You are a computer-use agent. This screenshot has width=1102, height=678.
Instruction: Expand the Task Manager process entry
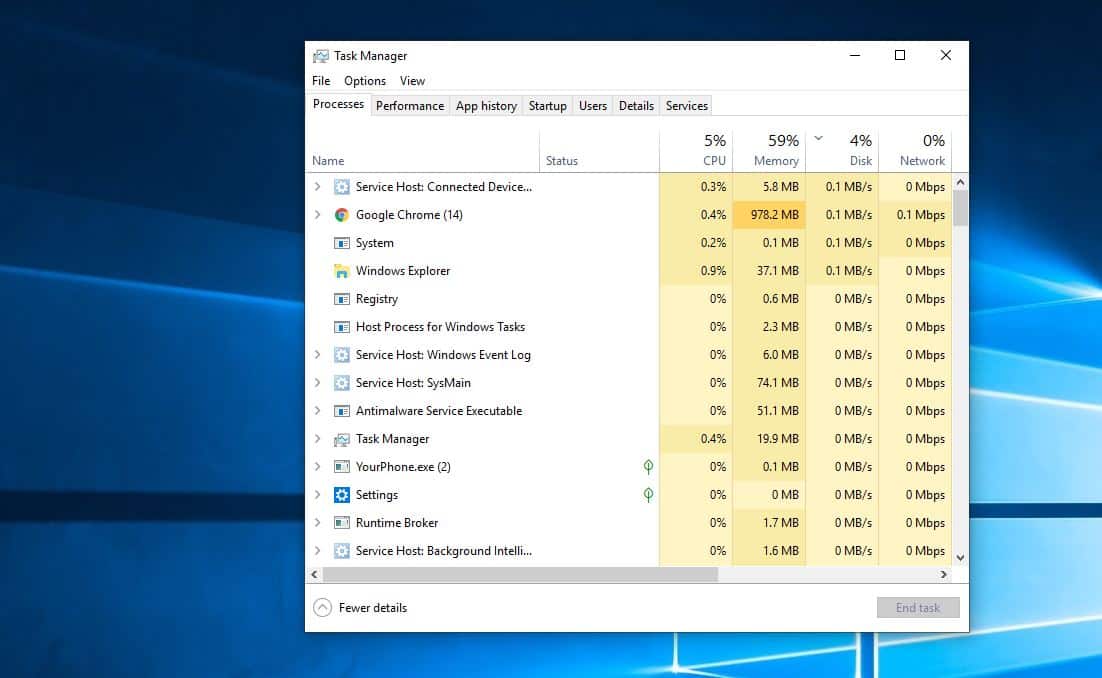pyautogui.click(x=318, y=439)
